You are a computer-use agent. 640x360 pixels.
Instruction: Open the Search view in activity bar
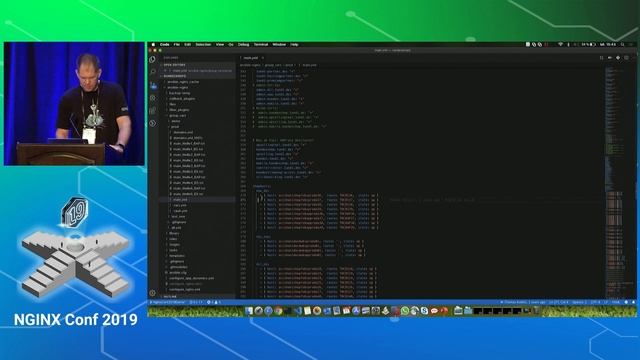coord(153,72)
